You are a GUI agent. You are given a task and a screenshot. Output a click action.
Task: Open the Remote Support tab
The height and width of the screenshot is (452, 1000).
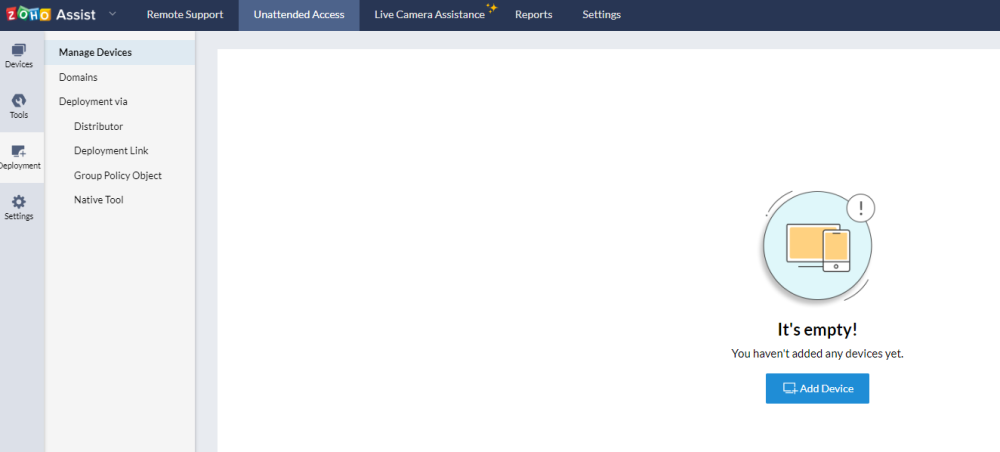pyautogui.click(x=185, y=15)
